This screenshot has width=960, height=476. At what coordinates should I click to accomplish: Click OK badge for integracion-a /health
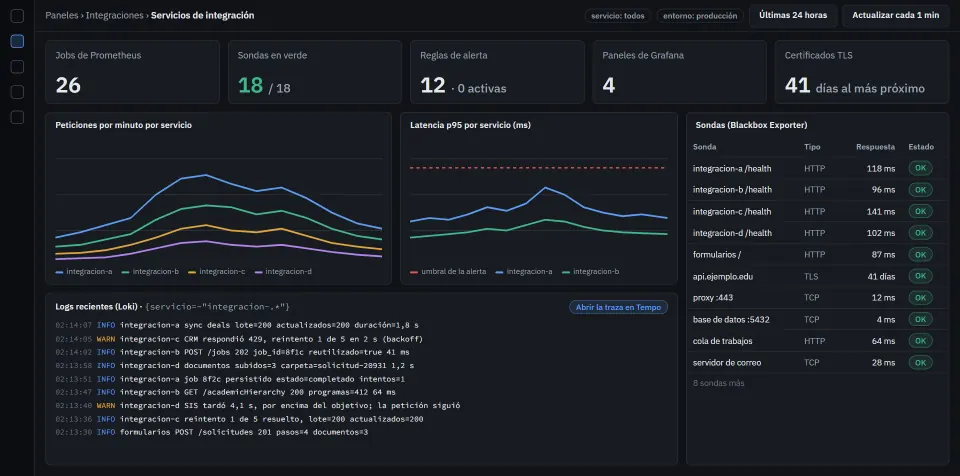tap(920, 168)
